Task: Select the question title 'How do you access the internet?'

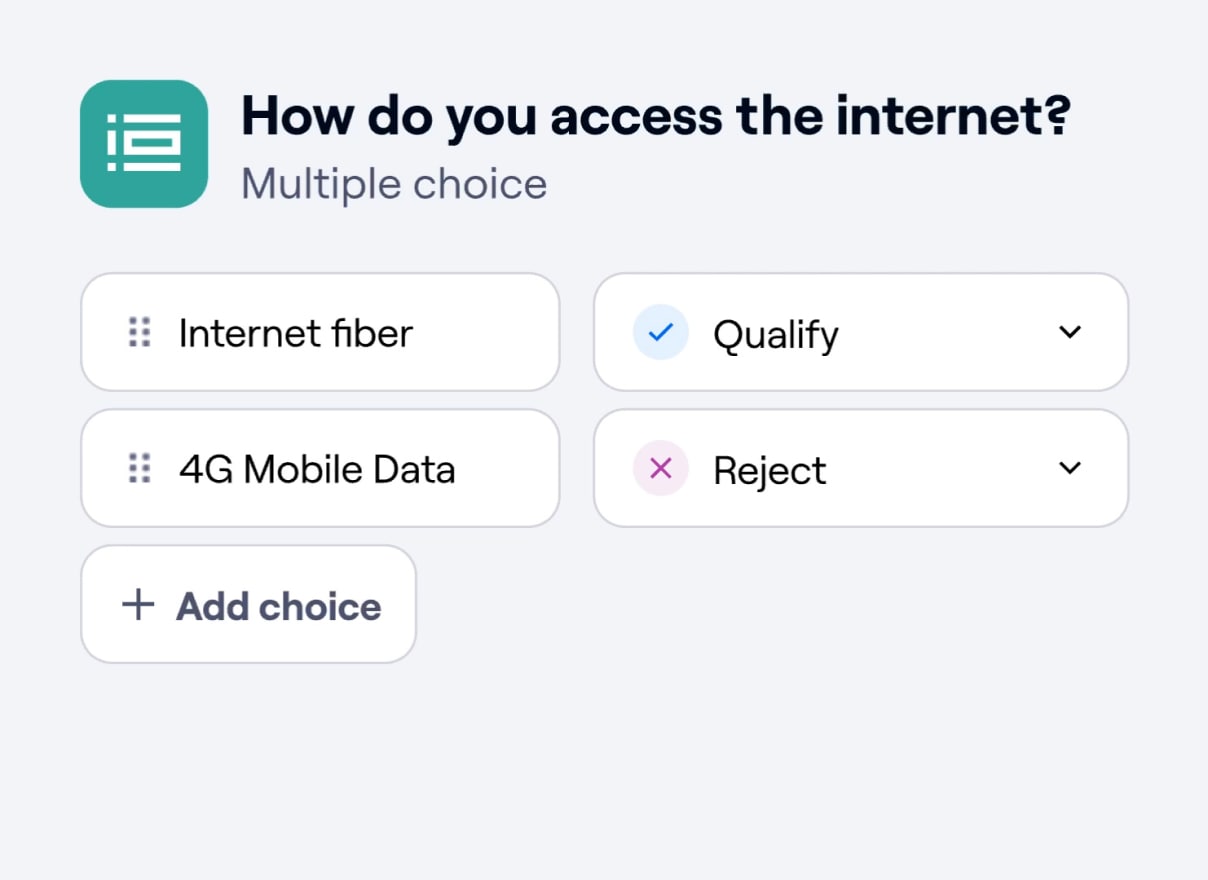Action: point(655,117)
